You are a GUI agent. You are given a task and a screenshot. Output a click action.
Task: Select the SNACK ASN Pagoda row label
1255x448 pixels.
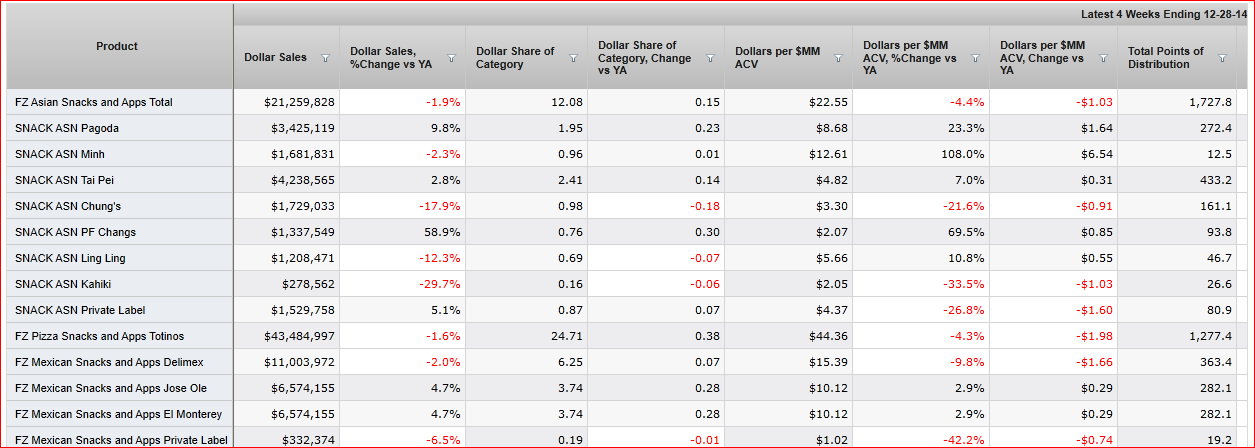coord(60,128)
